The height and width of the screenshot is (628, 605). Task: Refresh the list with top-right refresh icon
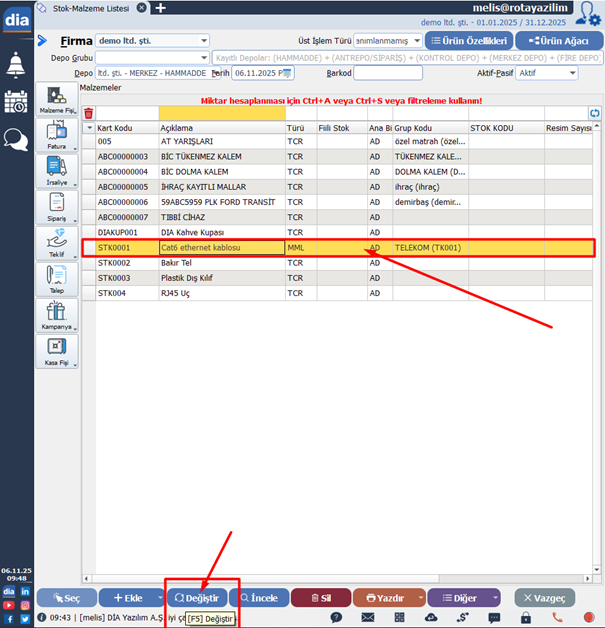pyautogui.click(x=595, y=113)
